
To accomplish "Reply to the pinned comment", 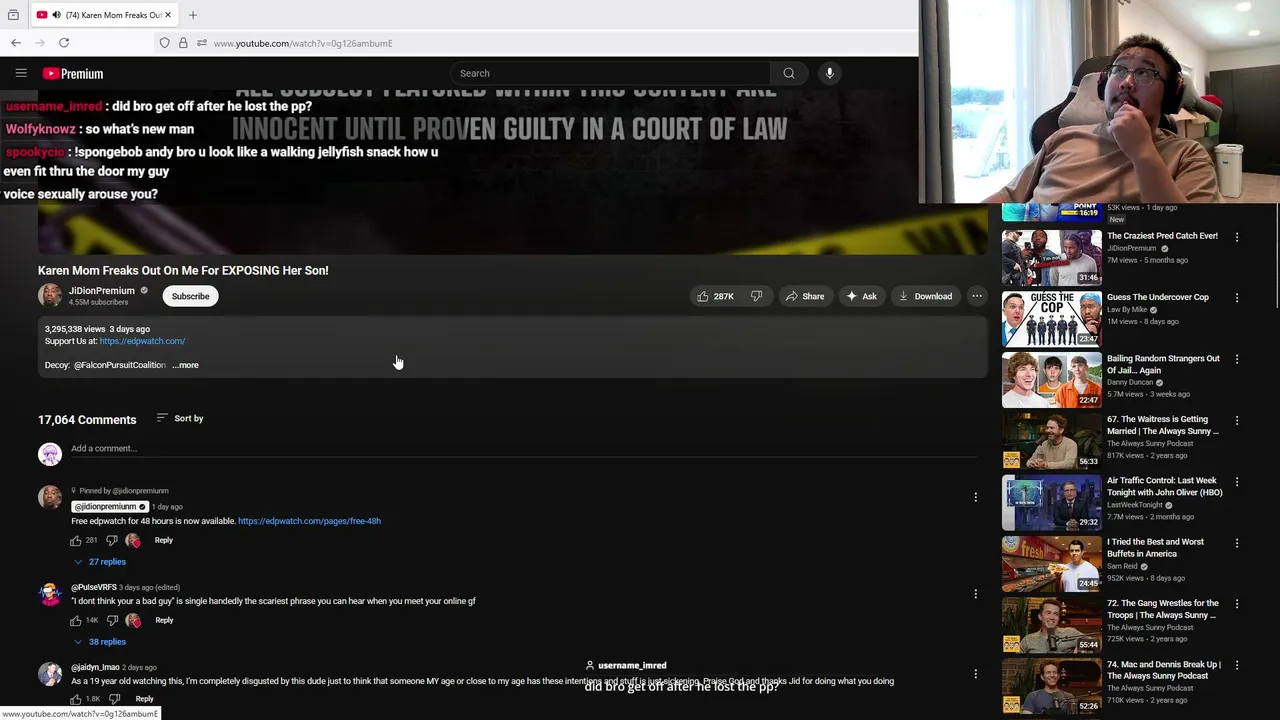I will click(163, 540).
